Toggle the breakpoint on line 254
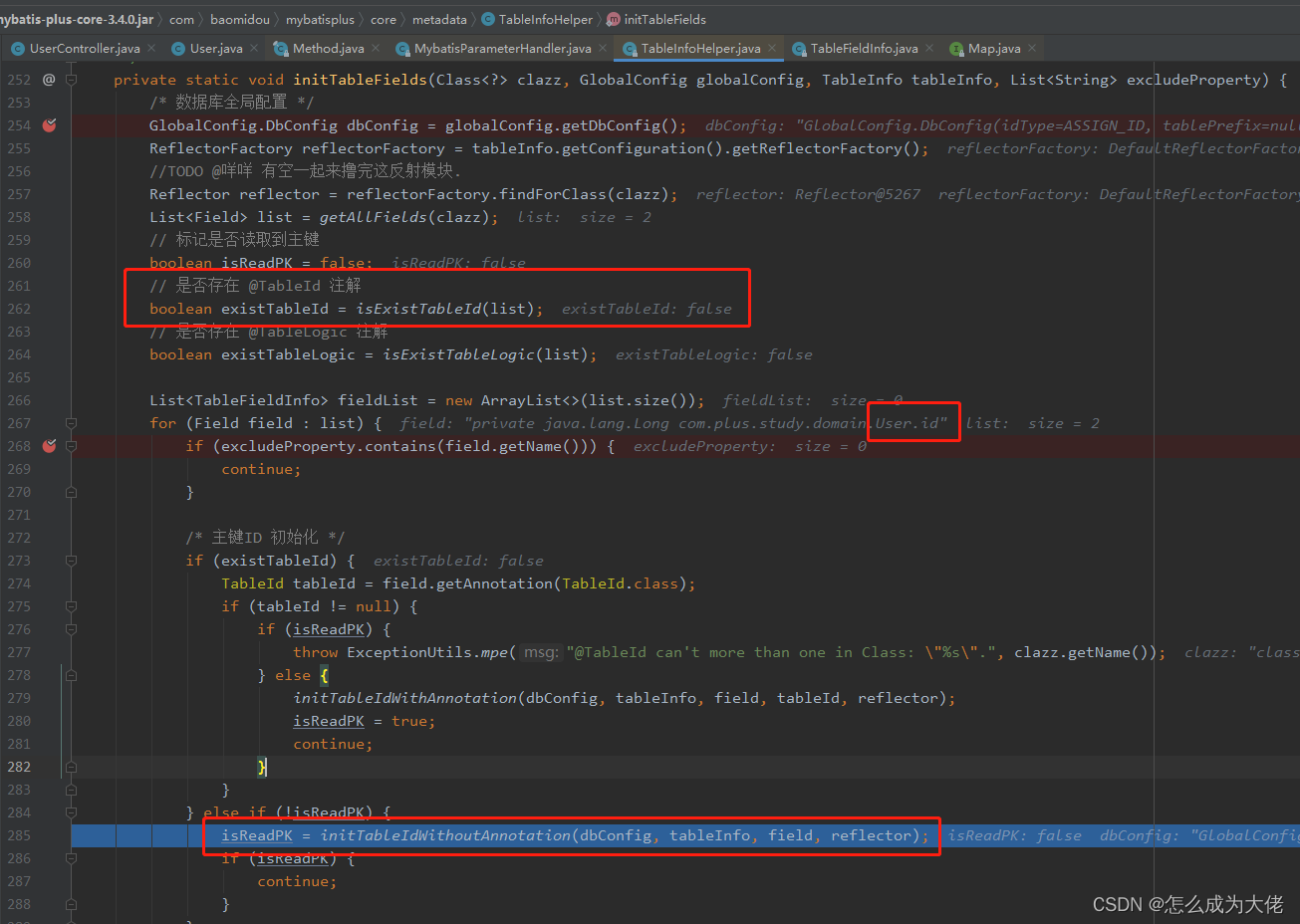The height and width of the screenshot is (924, 1300). 49,125
